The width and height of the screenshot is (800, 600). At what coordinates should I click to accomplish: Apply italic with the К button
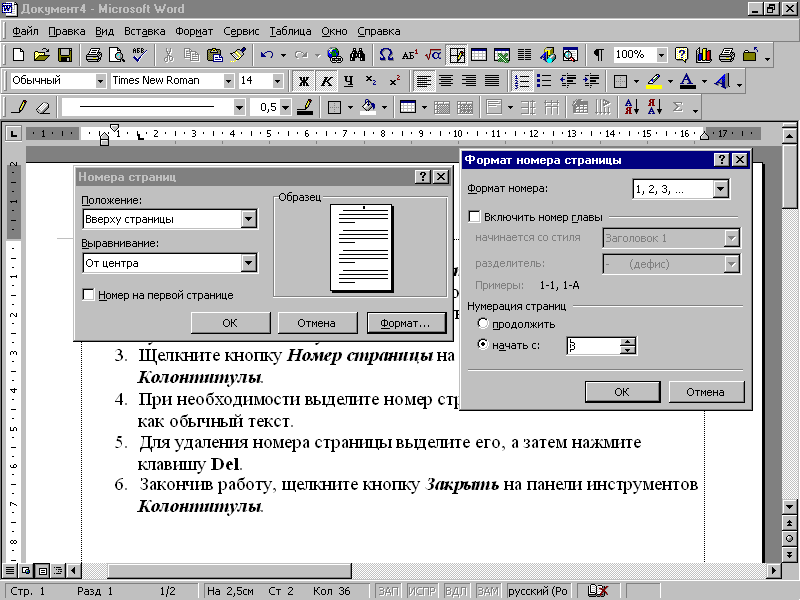click(x=327, y=81)
